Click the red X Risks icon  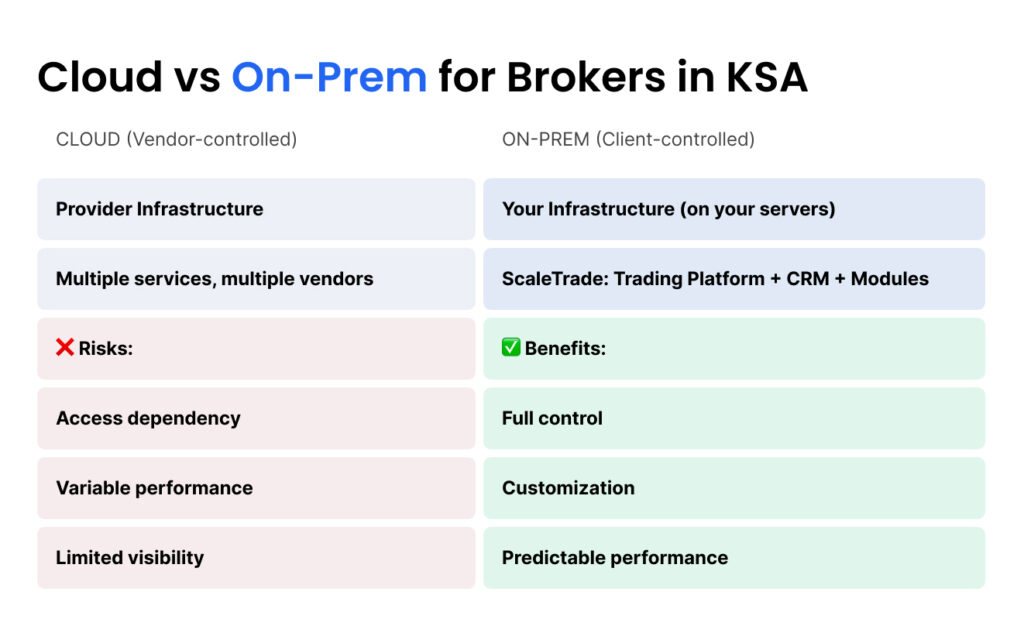tap(65, 348)
